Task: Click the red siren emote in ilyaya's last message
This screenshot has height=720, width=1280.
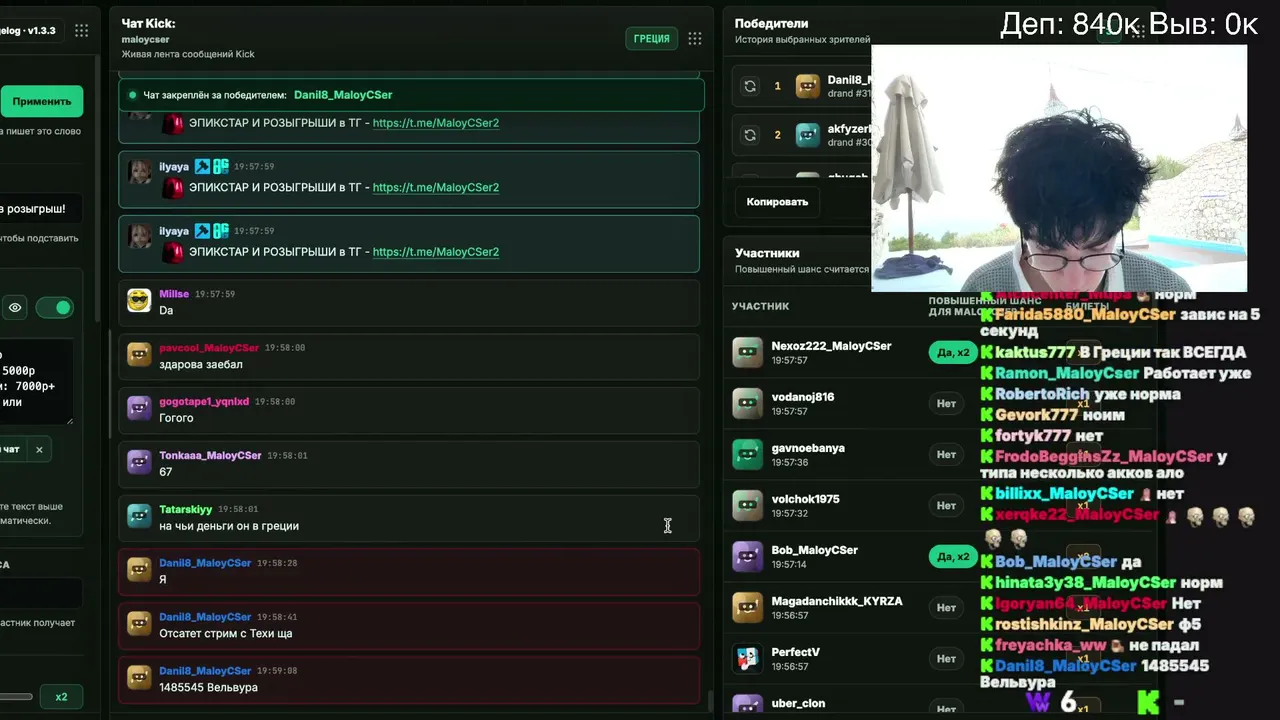Action: pos(173,252)
